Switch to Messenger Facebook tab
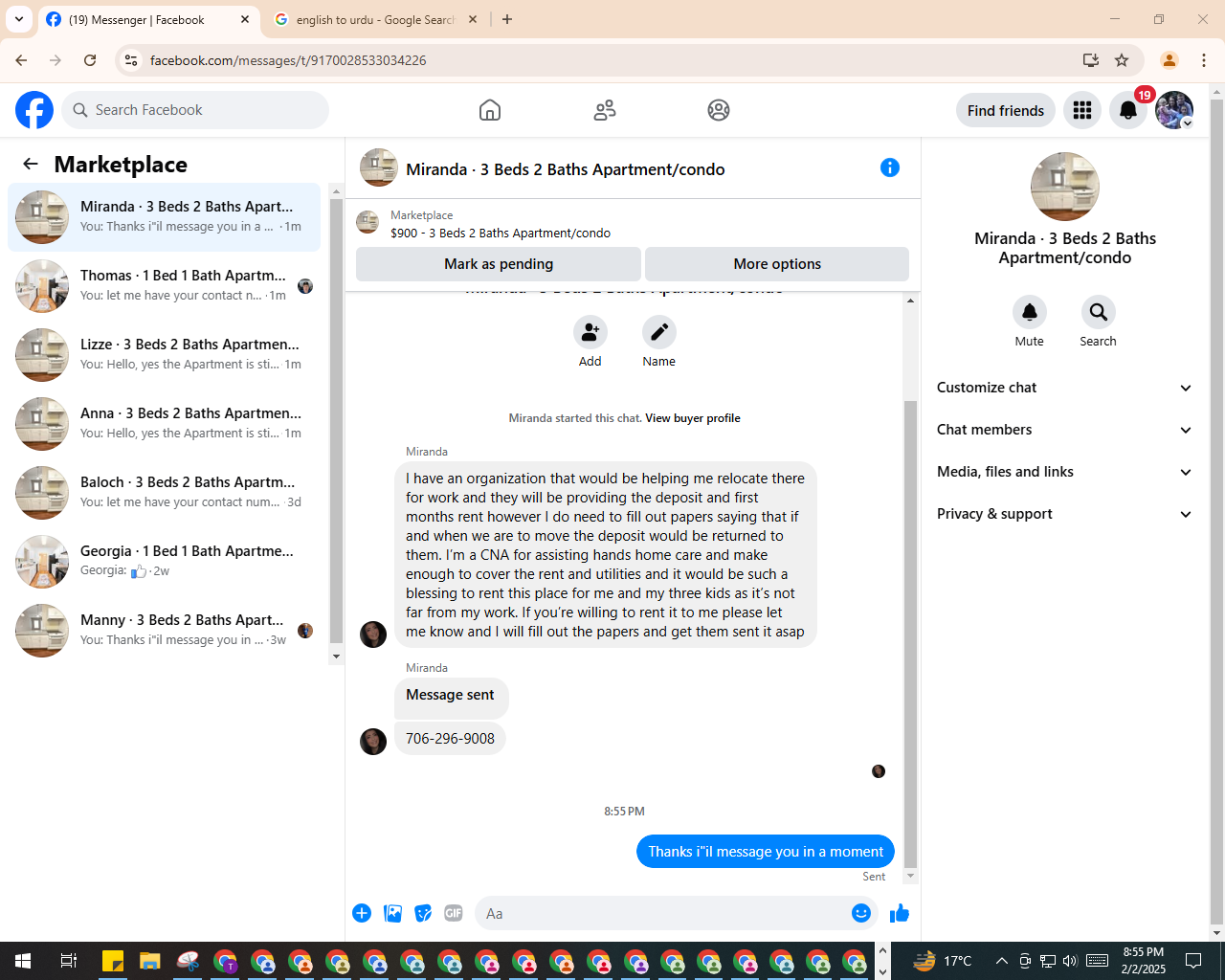The image size is (1225, 980). pyautogui.click(x=148, y=19)
